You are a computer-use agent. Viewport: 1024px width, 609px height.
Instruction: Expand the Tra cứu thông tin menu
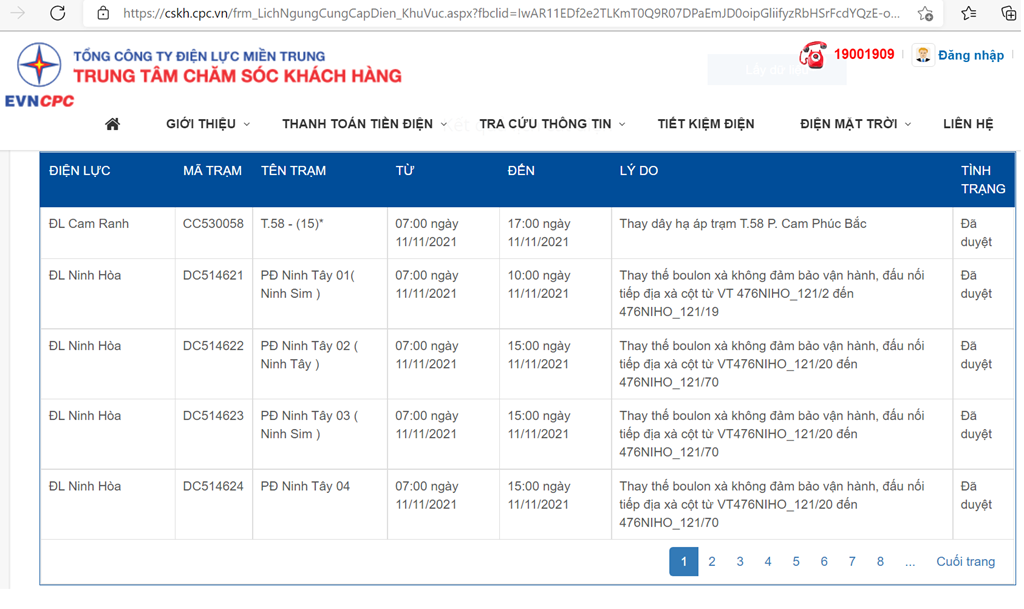pos(552,124)
